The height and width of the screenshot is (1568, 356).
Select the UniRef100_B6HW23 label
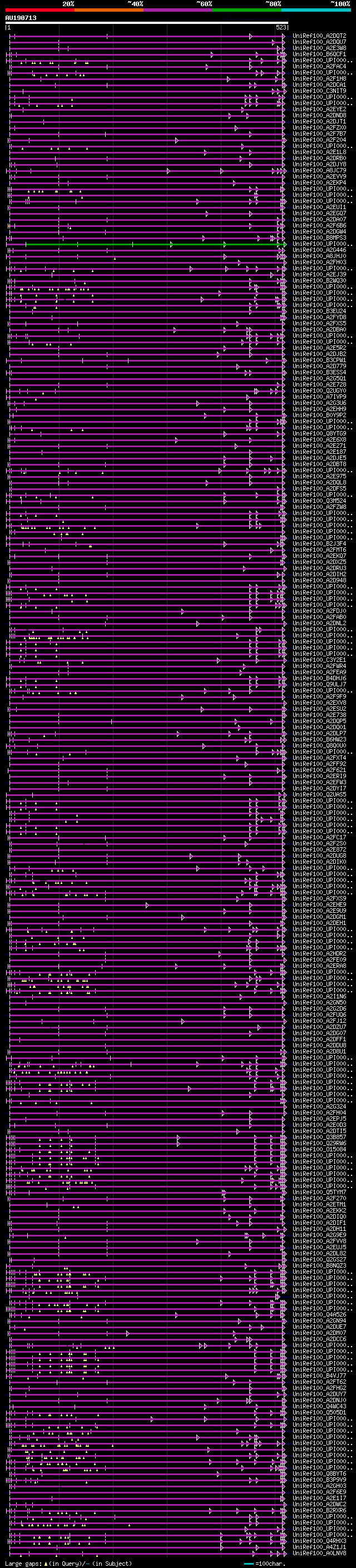coord(319,740)
